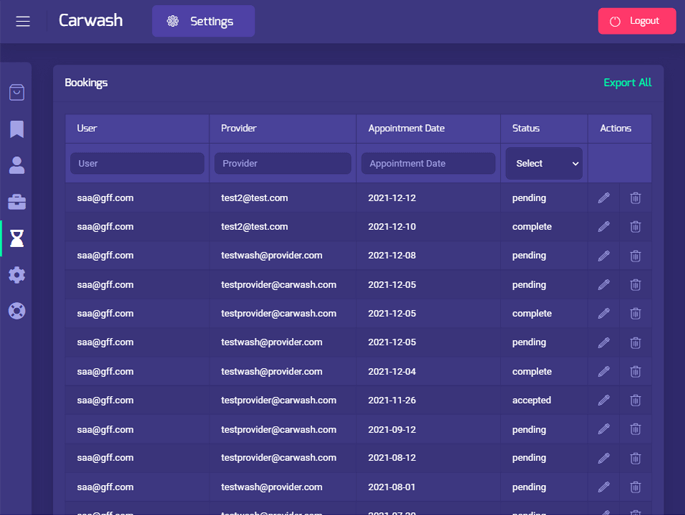Click the Provider filter input
The width and height of the screenshot is (685, 515).
282,164
